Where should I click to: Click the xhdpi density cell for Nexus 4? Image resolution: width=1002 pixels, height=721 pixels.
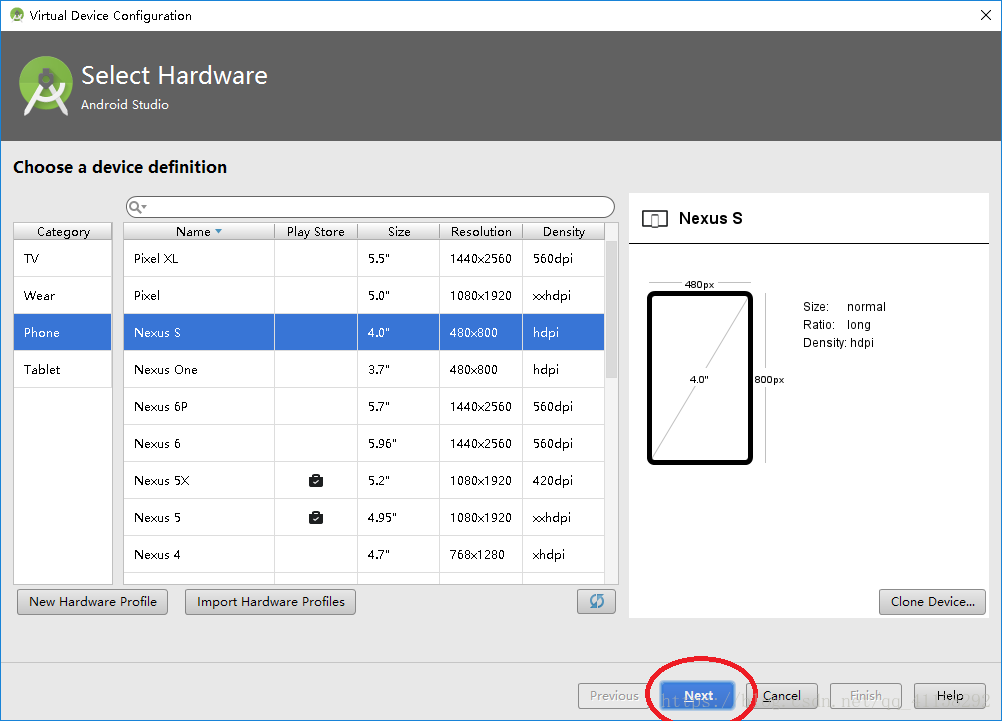[x=564, y=555]
